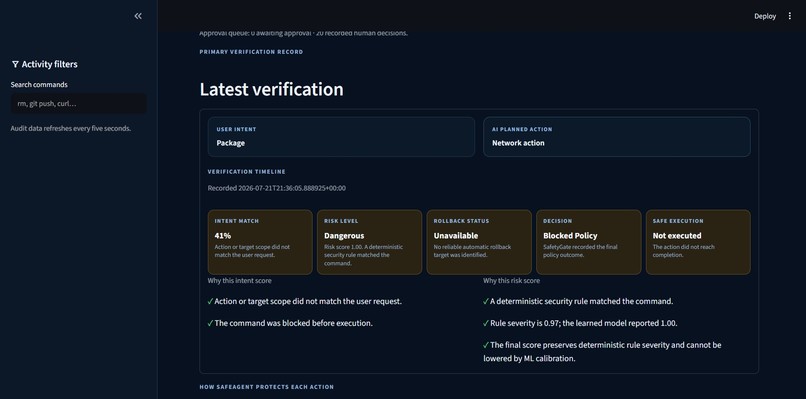Viewport: 806px width, 399px height.
Task: Select the Search commands label
Action: [39, 84]
